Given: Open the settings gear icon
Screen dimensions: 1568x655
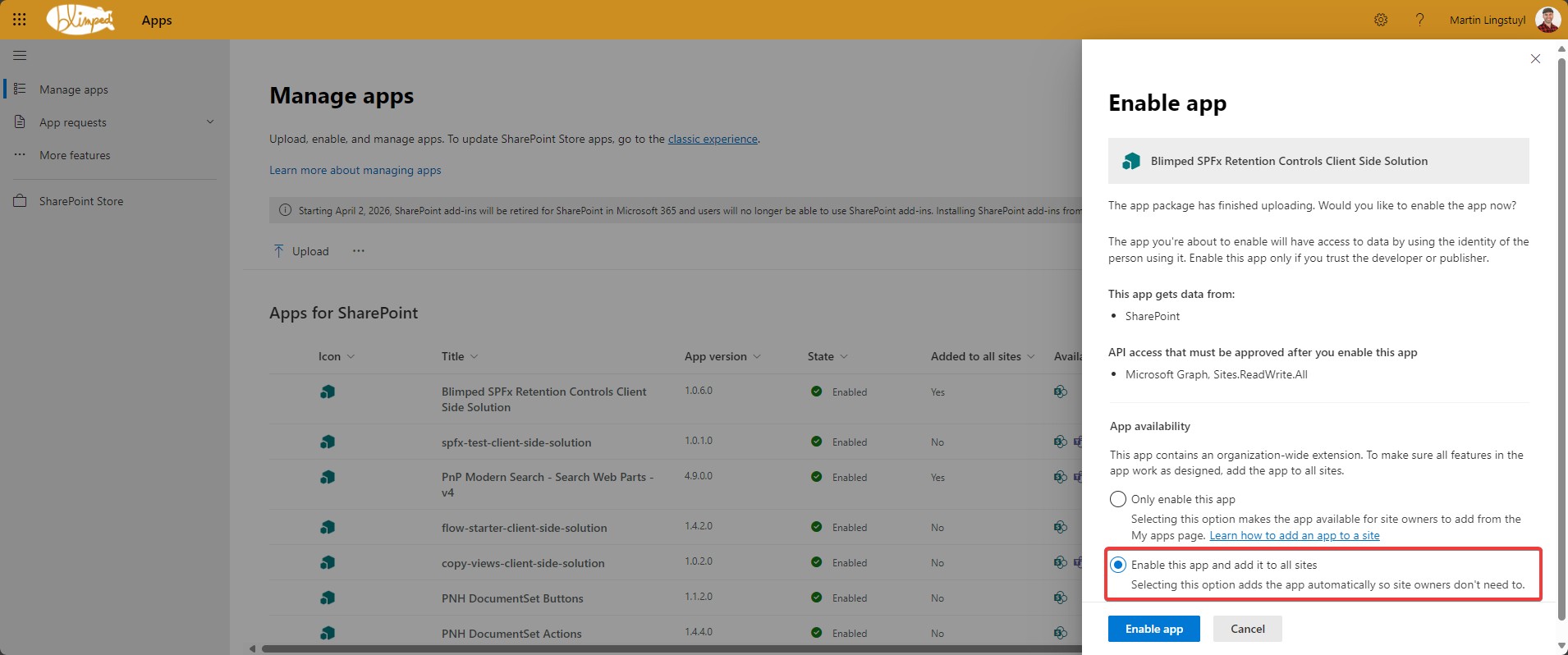Looking at the screenshot, I should click(1381, 20).
